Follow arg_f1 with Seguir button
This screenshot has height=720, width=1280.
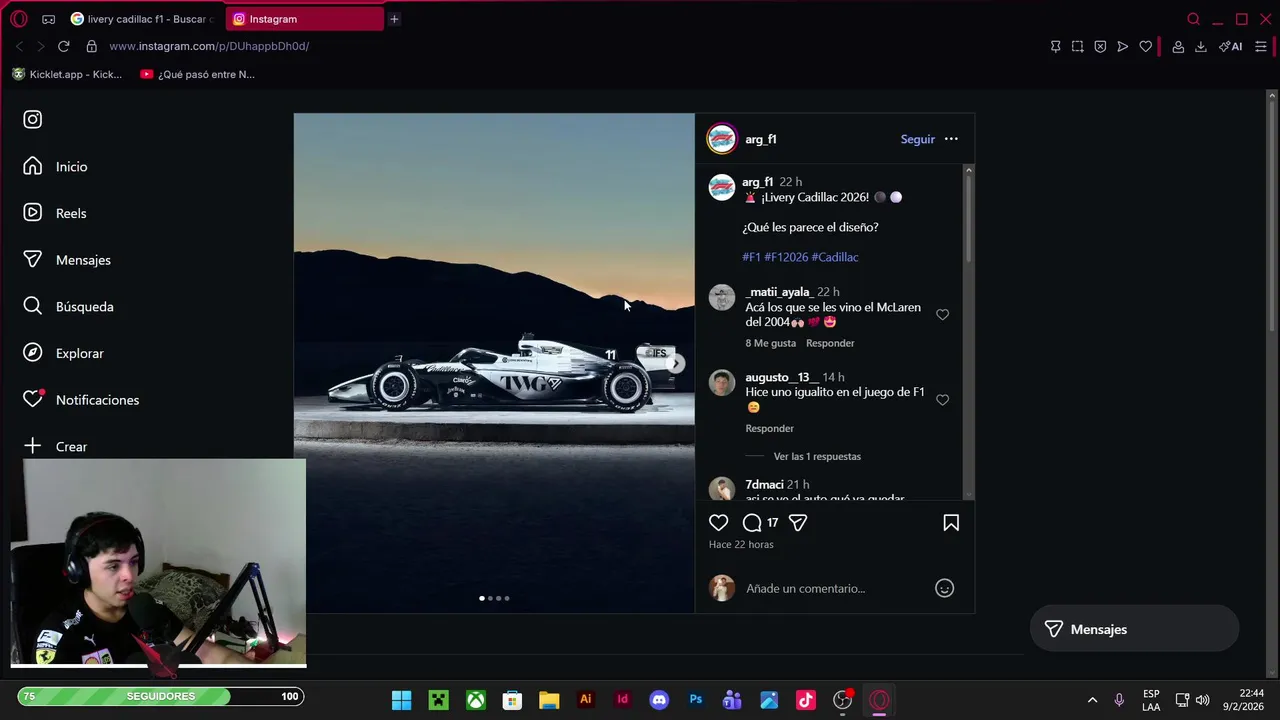[x=917, y=139]
